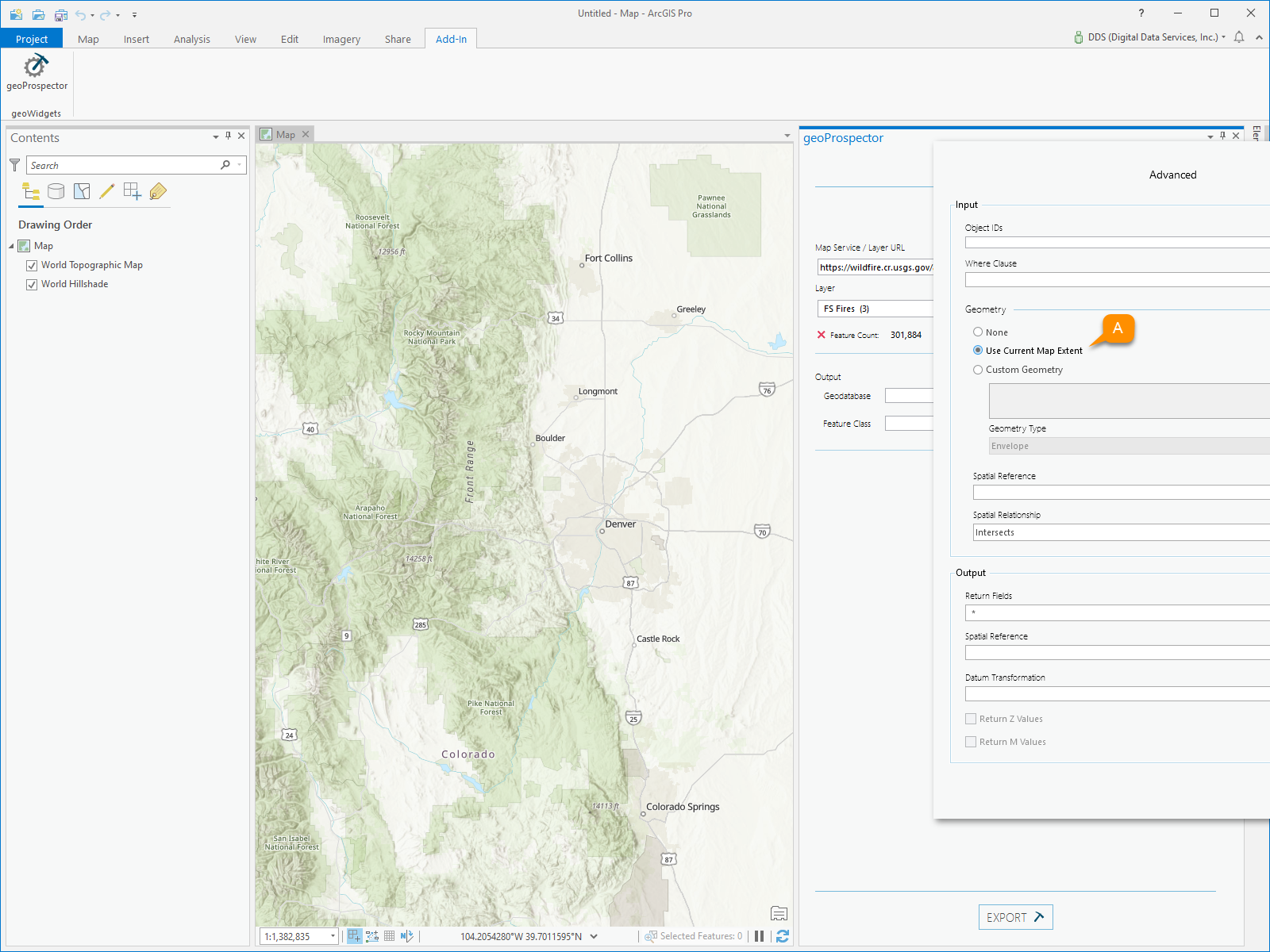Customize Quick Access Toolbar dropdown
The height and width of the screenshot is (952, 1270).
click(x=134, y=15)
